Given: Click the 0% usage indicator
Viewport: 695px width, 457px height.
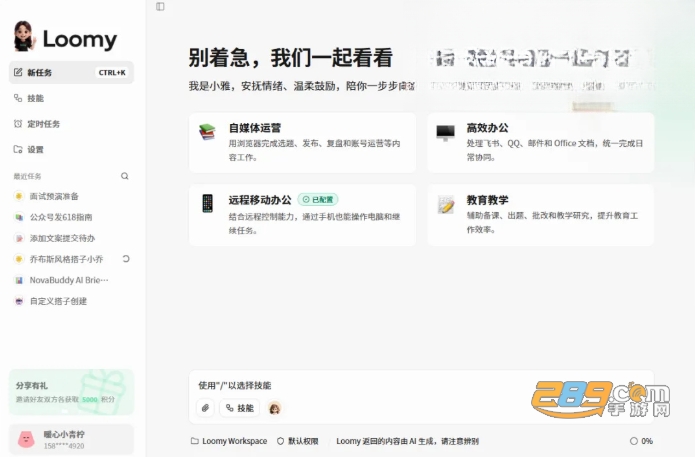Looking at the screenshot, I should [x=641, y=441].
